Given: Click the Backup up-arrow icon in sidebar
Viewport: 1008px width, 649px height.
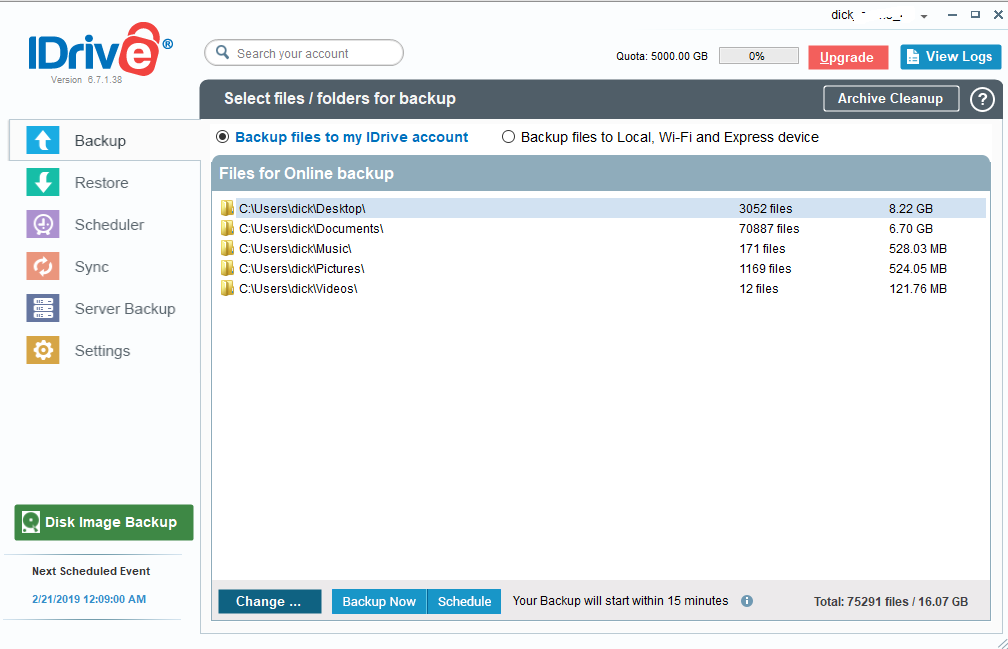Looking at the screenshot, I should (x=43, y=140).
